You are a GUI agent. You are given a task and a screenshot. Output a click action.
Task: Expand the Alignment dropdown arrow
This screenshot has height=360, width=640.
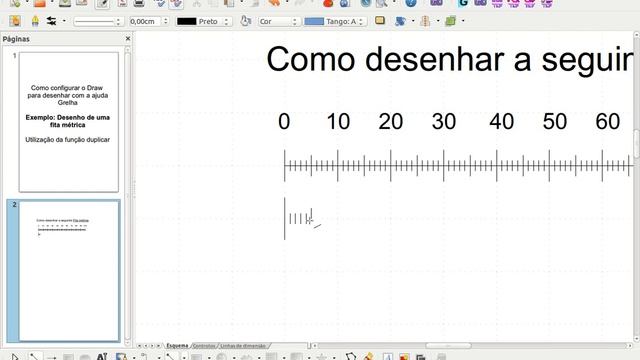[x=438, y=21]
